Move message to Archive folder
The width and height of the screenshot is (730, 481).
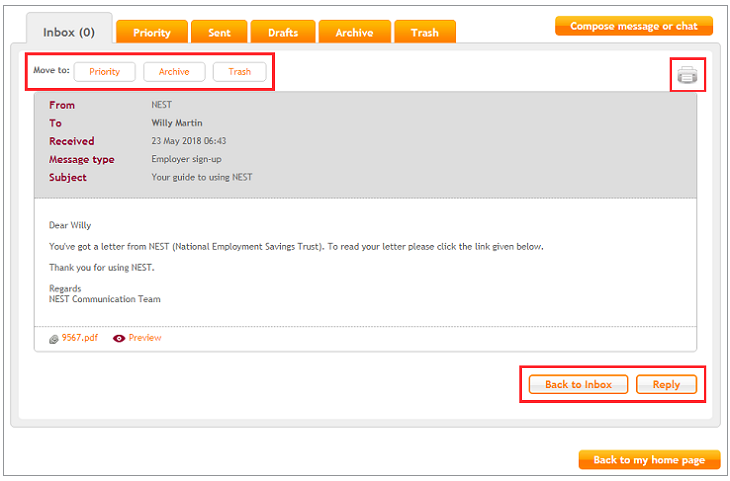tap(174, 72)
